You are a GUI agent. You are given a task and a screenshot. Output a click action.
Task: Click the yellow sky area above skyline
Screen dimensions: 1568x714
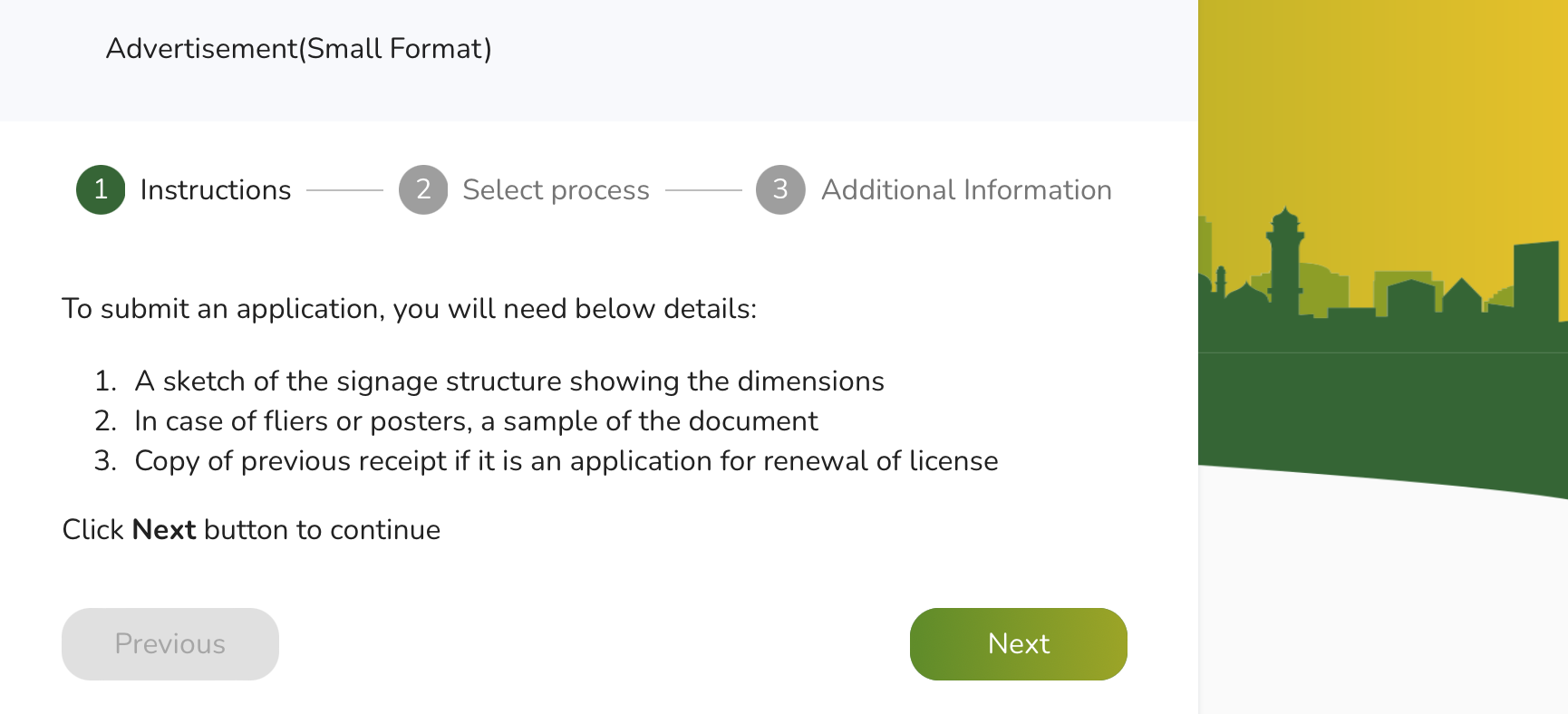(1382, 109)
